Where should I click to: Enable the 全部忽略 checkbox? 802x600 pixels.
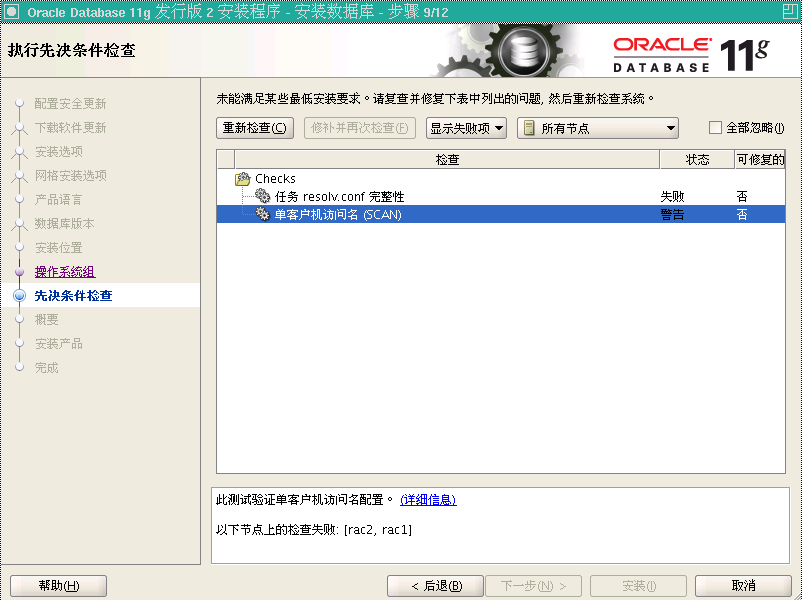coord(716,128)
